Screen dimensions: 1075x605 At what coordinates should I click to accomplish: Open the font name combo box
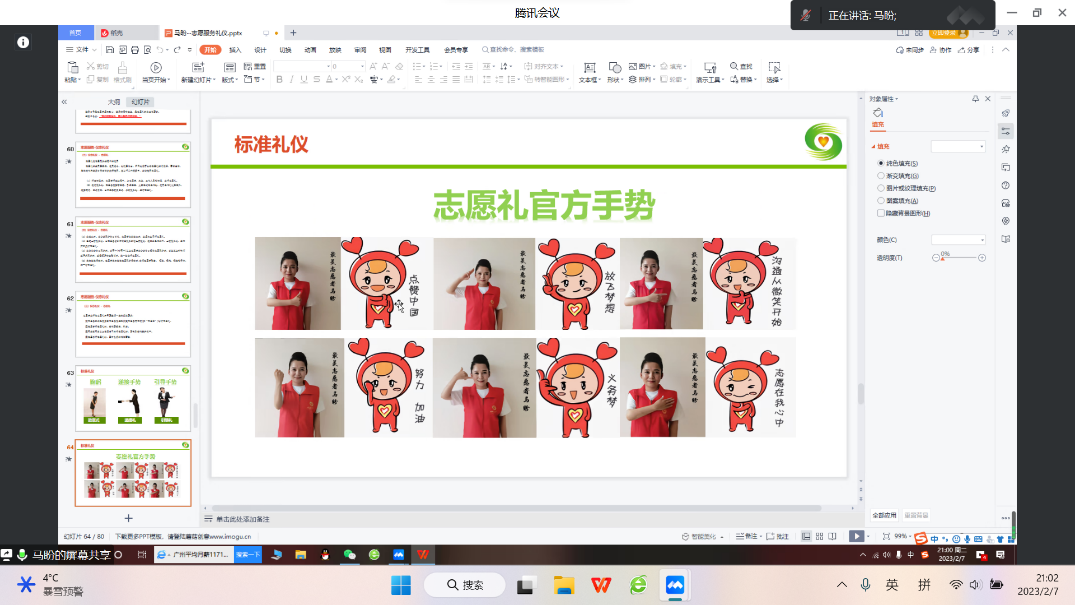[x=300, y=66]
